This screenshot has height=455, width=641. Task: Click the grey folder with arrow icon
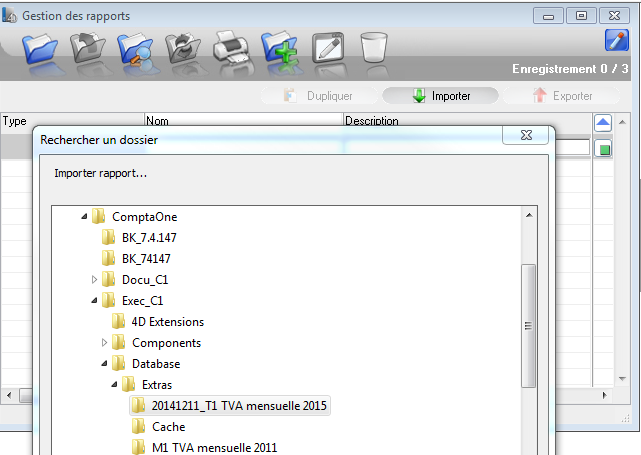[87, 48]
